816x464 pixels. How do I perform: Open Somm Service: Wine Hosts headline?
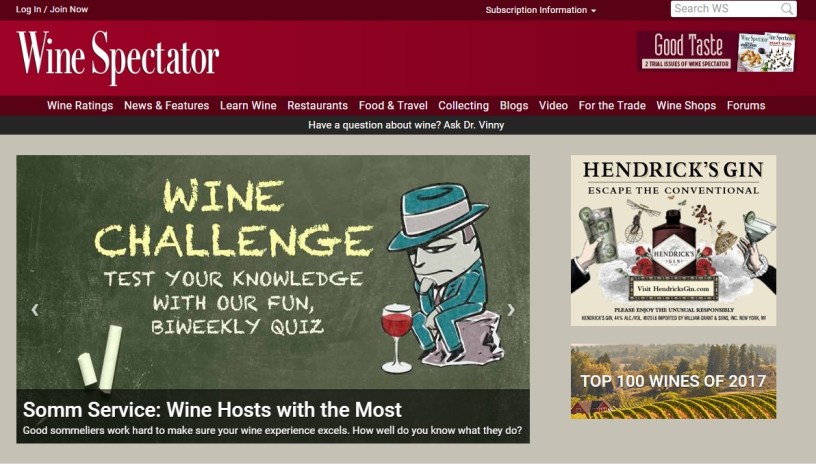pyautogui.click(x=212, y=410)
